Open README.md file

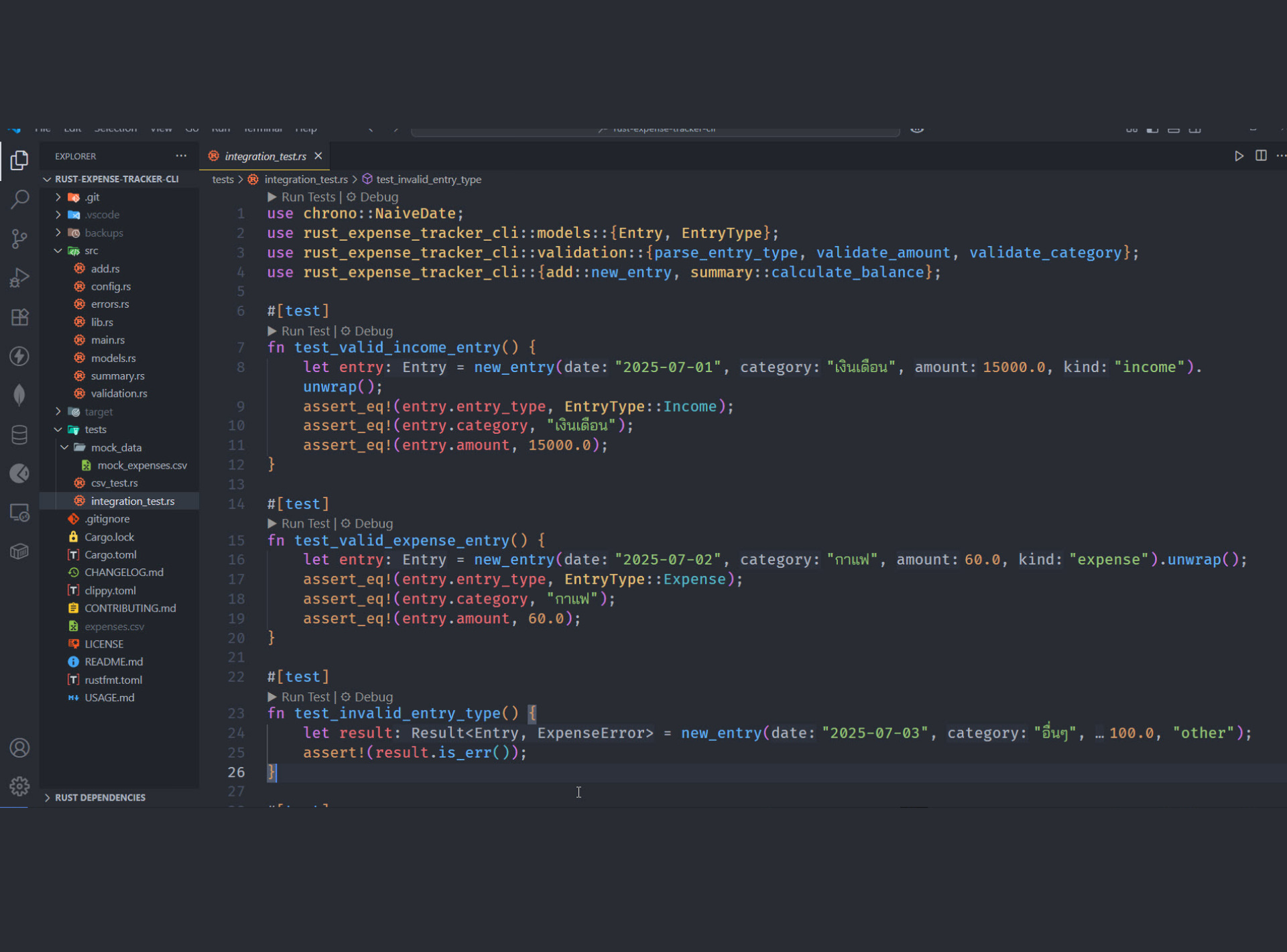113,662
